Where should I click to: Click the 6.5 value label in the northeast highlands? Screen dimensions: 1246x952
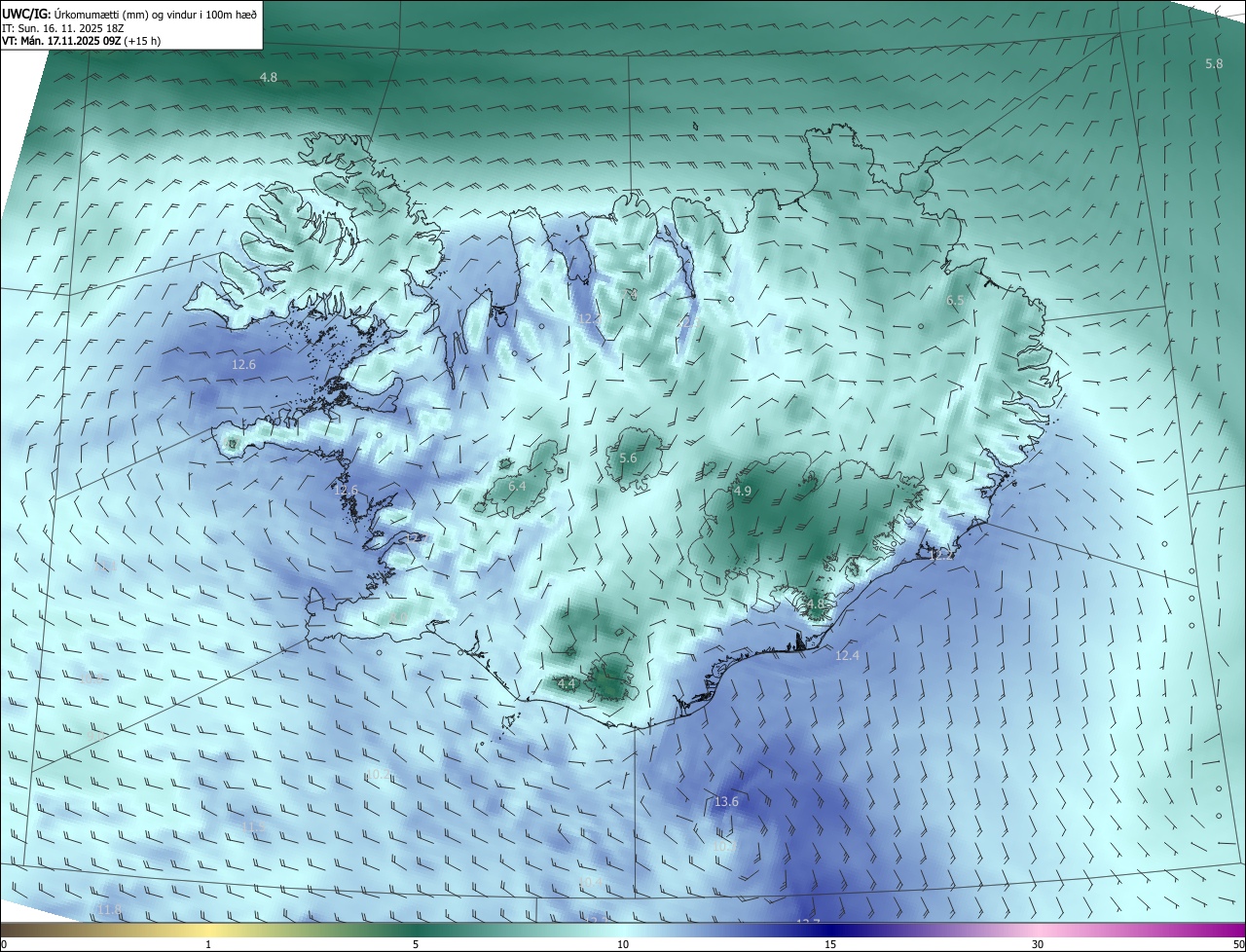point(955,301)
